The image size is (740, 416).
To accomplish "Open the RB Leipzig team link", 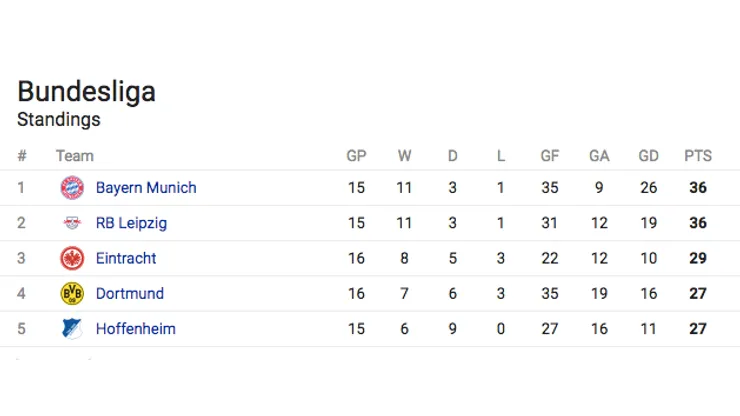I will 131,223.
